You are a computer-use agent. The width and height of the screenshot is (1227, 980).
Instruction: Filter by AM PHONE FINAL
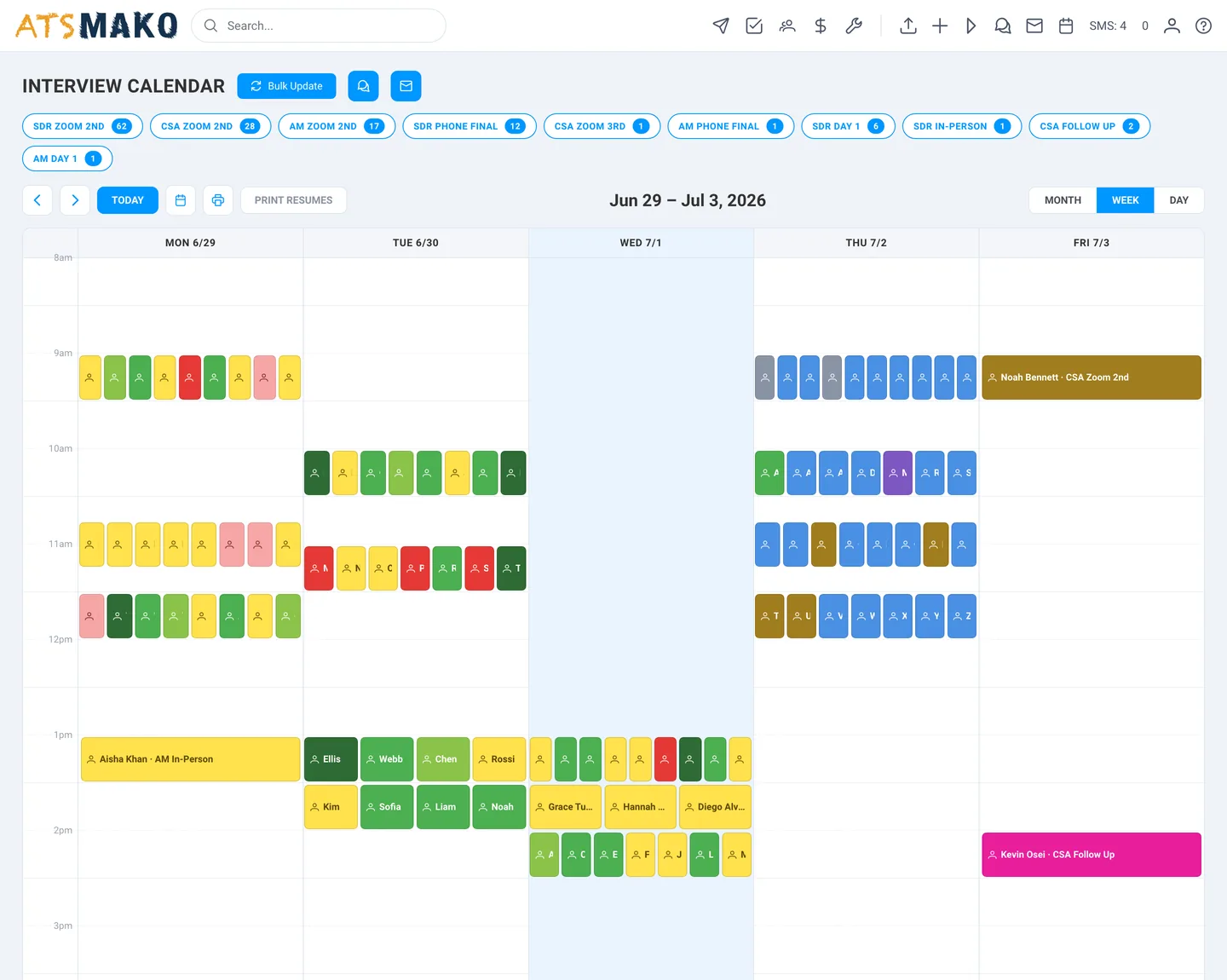point(731,126)
